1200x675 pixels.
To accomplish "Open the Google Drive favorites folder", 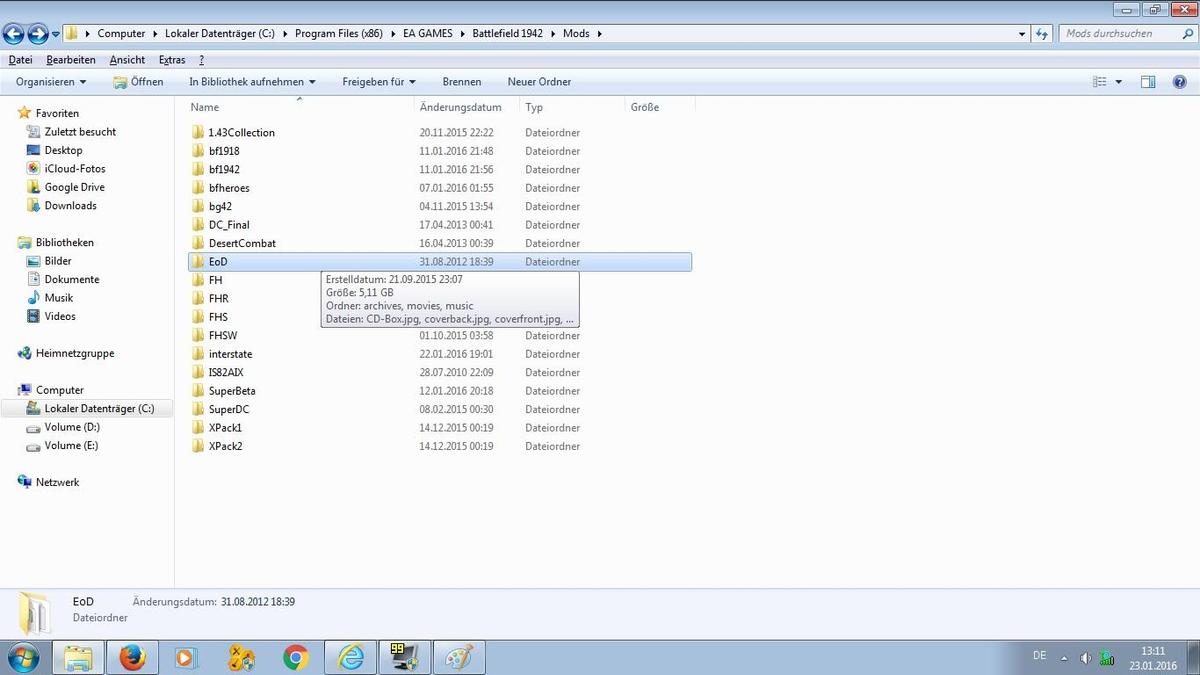I will 74,187.
